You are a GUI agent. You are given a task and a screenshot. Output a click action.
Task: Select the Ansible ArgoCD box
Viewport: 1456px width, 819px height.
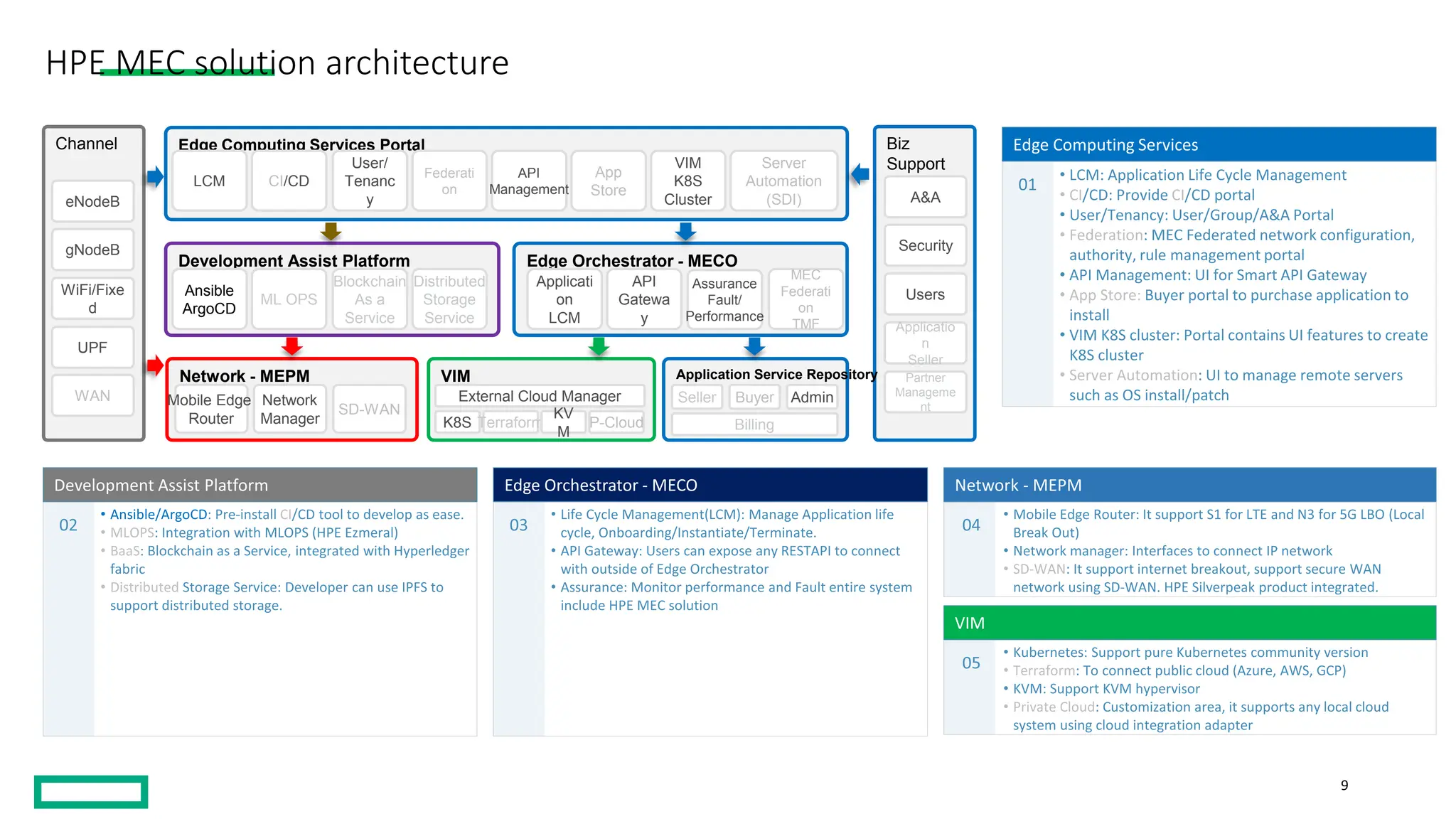(209, 299)
